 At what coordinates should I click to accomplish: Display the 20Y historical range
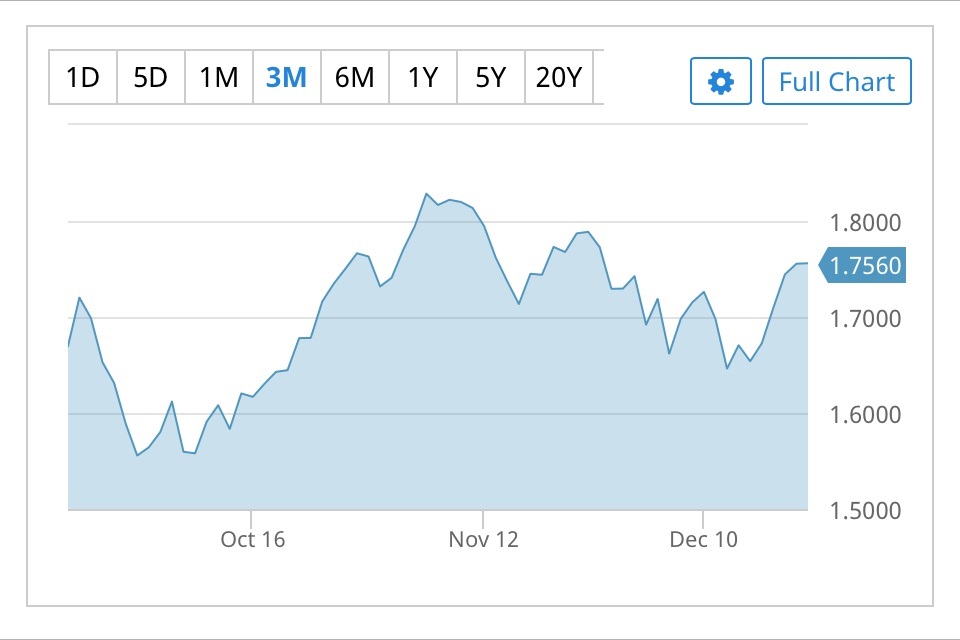tap(558, 77)
